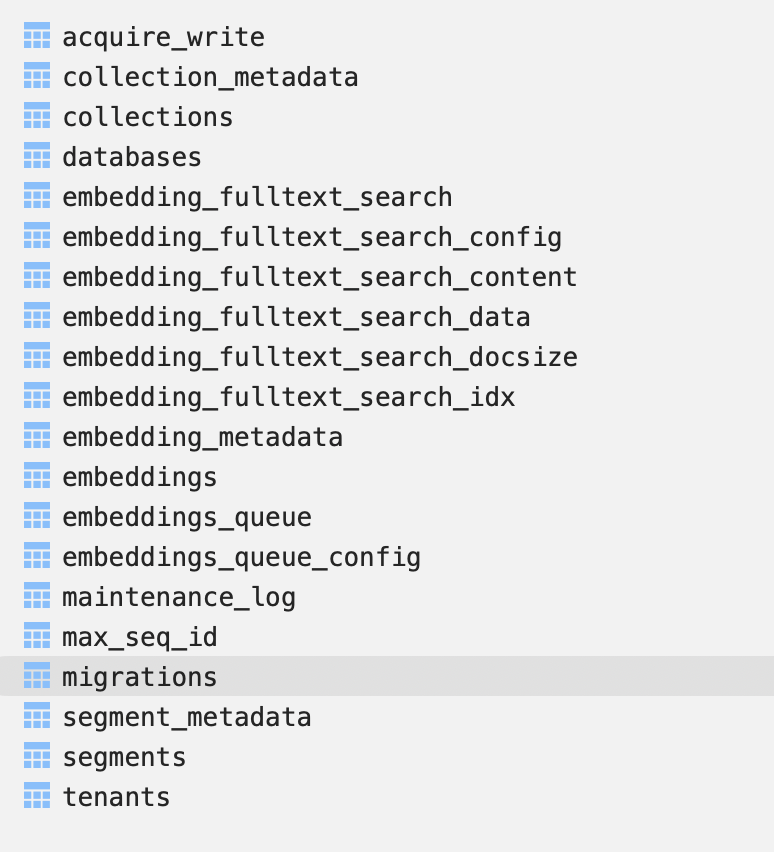Click the table icon beside embeddings
Screen dimensions: 774x852
click(37, 476)
